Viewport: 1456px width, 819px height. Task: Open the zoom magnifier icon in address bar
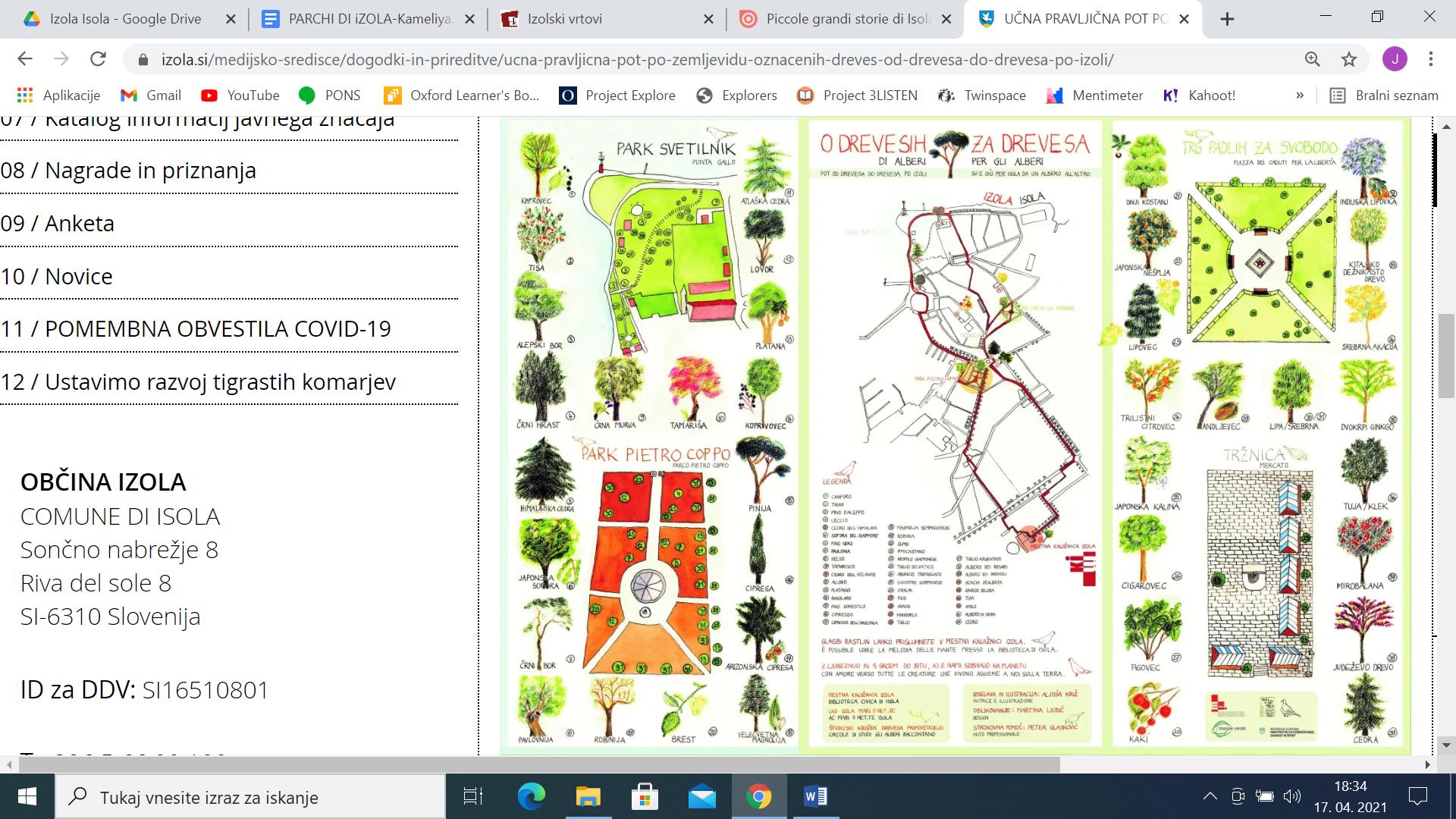pyautogui.click(x=1312, y=59)
